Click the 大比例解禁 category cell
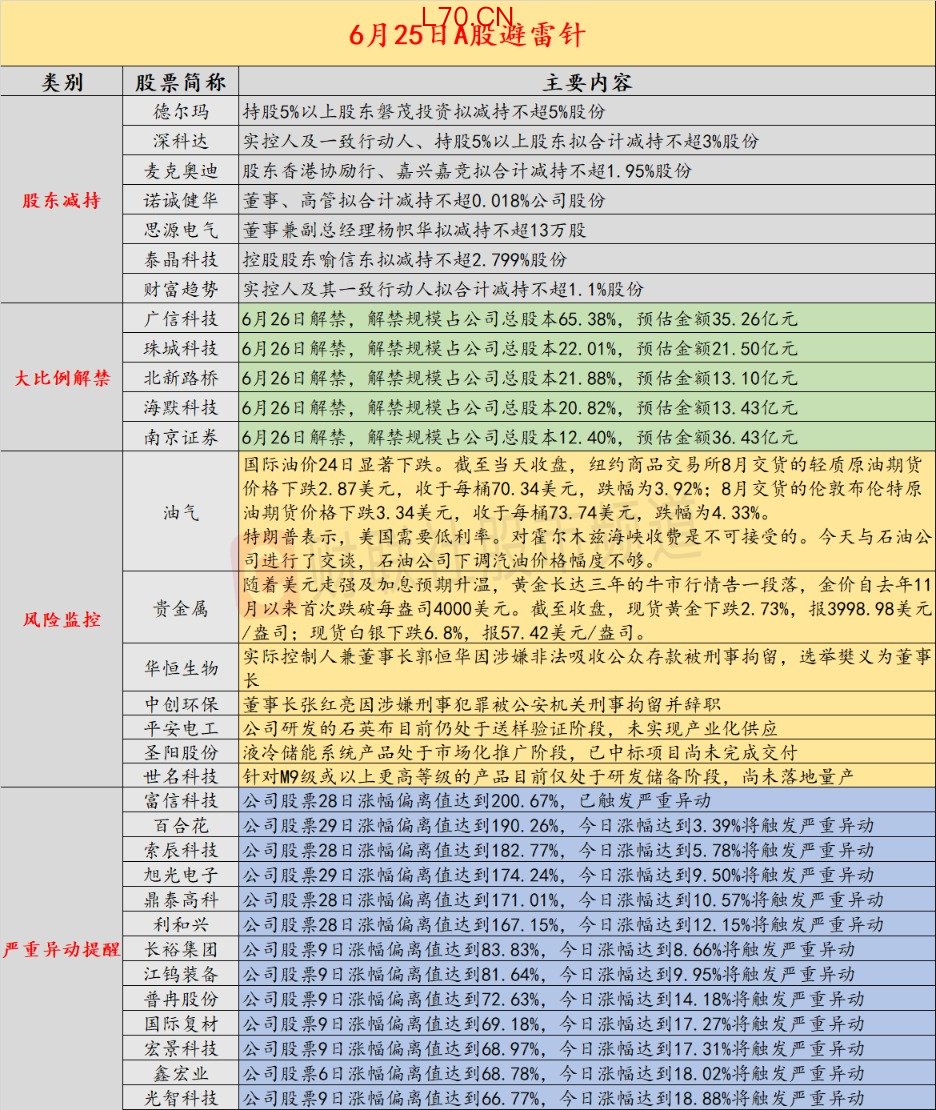 62,377
